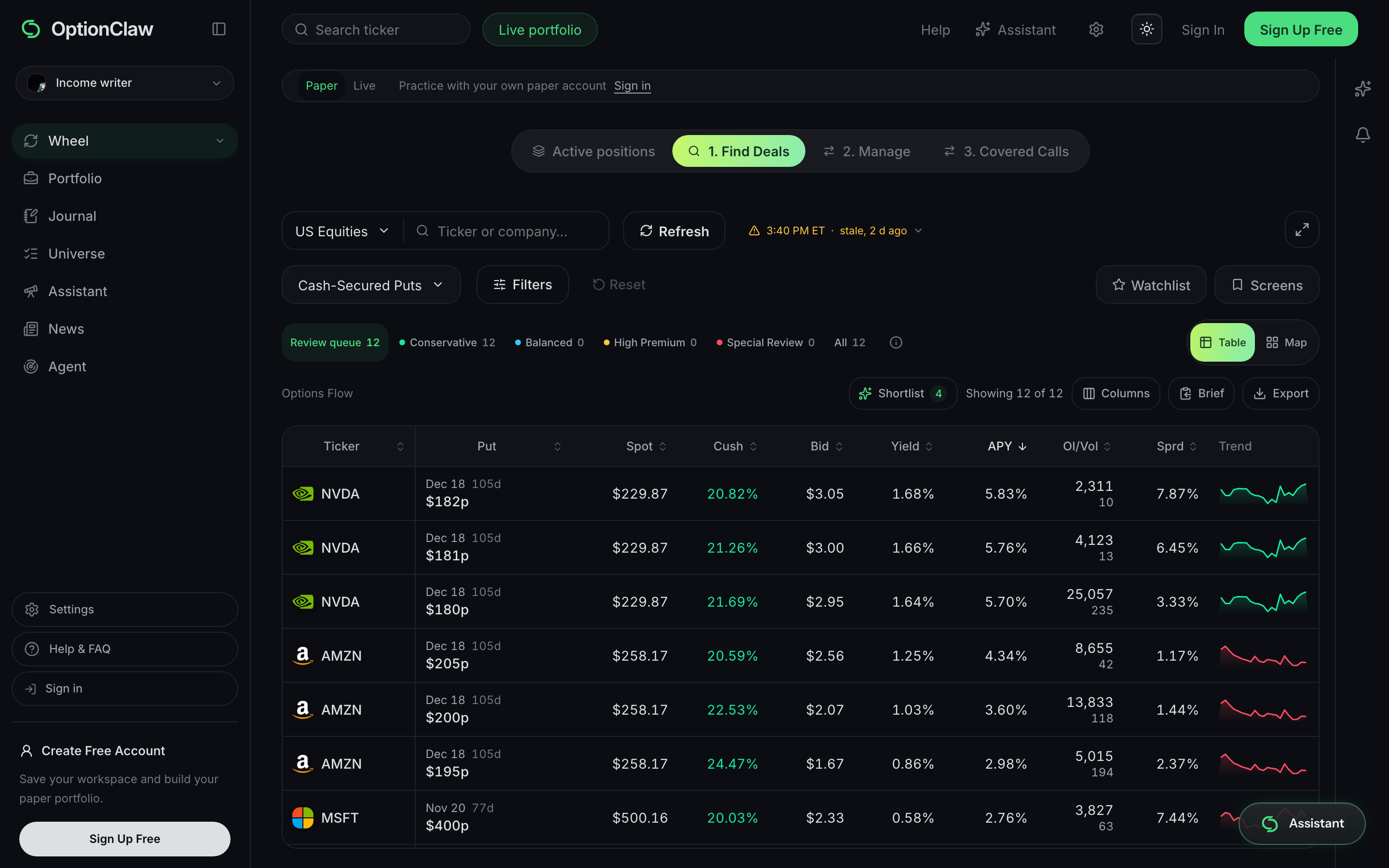This screenshot has width=1389, height=868.
Task: Open News in sidebar
Action: (x=124, y=328)
